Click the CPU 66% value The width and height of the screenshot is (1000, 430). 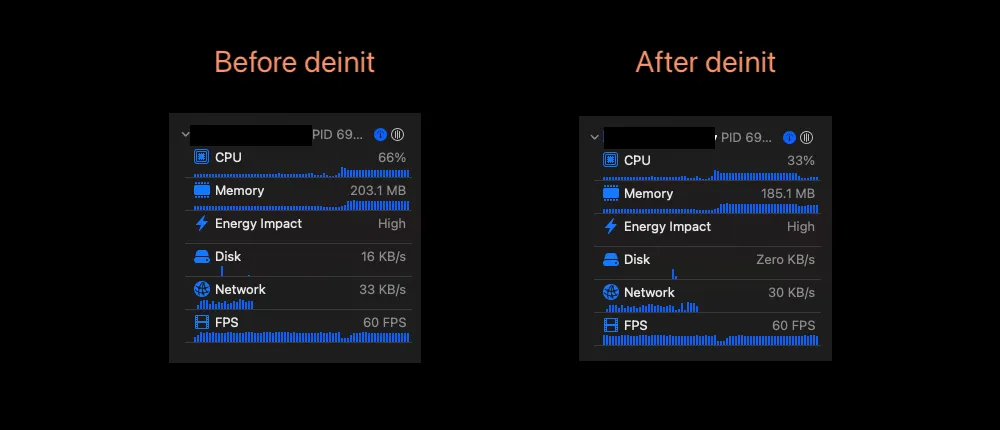(x=392, y=157)
